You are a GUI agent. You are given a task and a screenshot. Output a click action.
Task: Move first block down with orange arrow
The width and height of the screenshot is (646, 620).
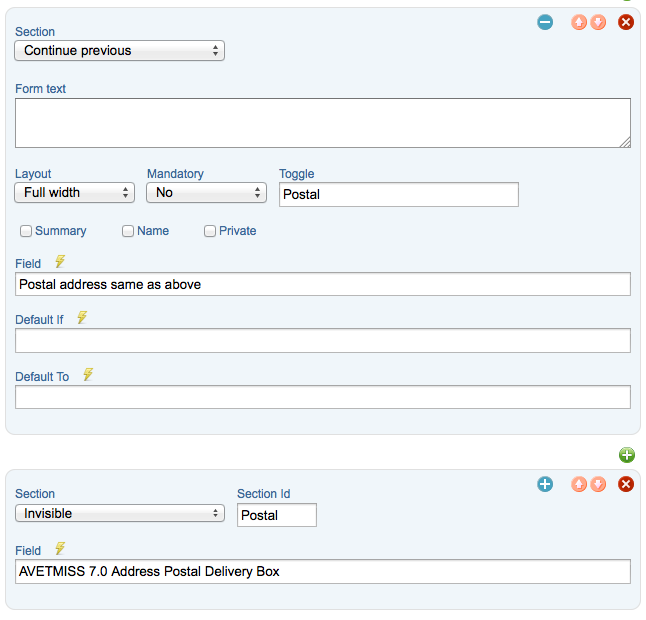point(598,22)
